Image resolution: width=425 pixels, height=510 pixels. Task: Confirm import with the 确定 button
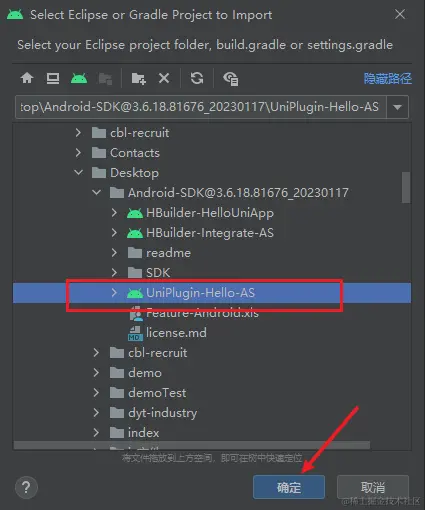[x=289, y=487]
